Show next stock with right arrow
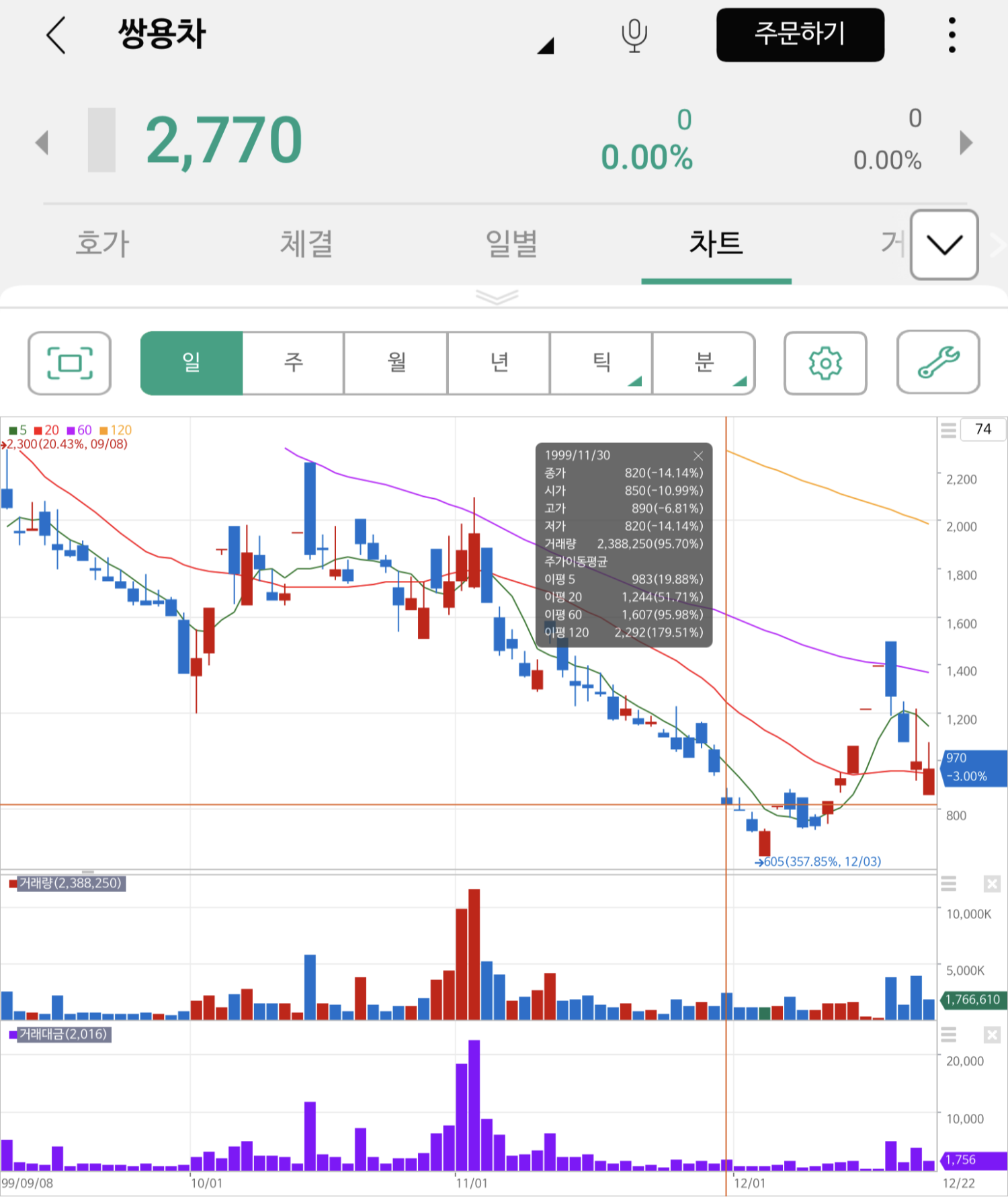 (x=966, y=143)
